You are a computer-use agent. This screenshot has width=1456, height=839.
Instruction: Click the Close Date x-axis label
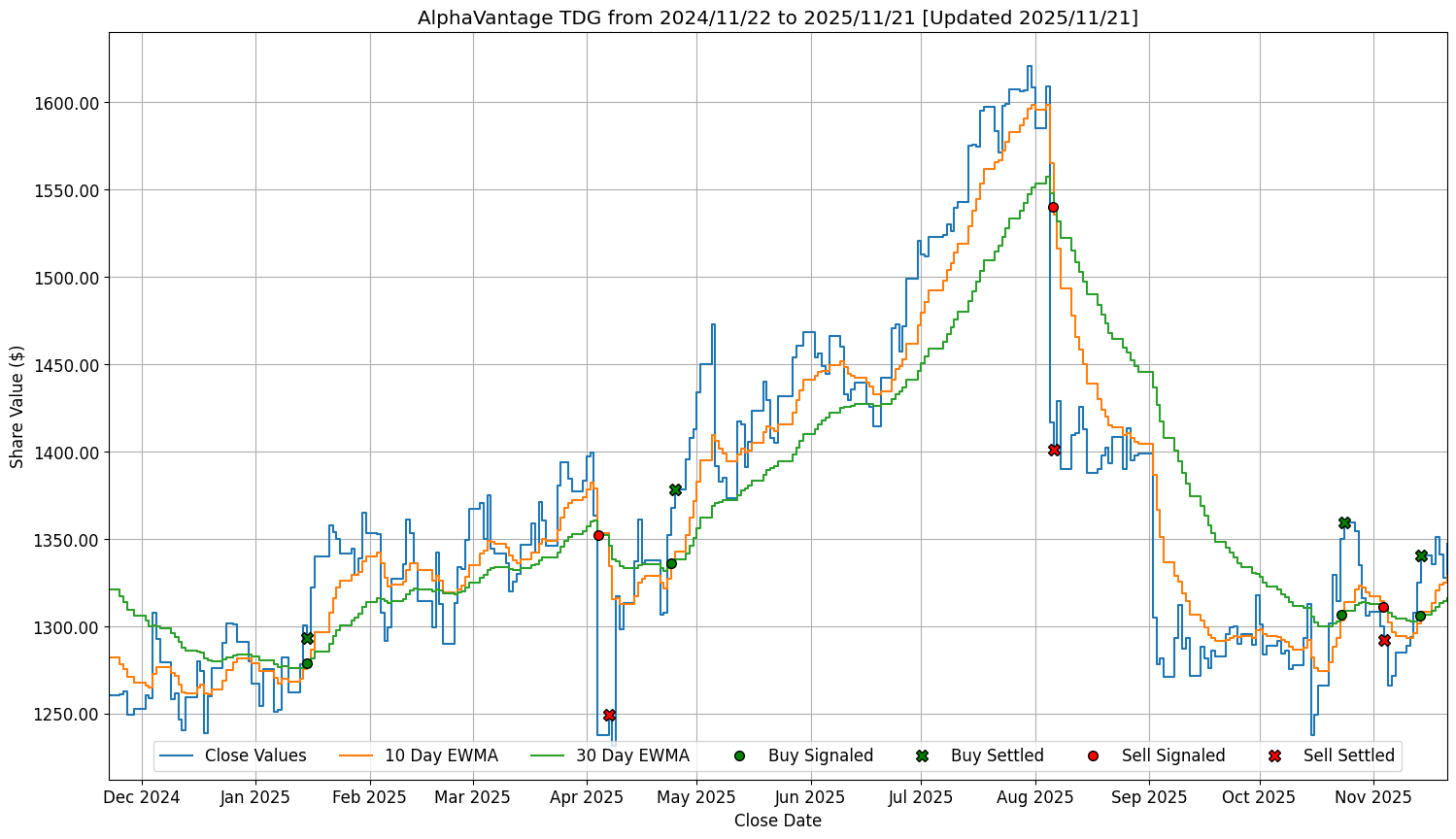[x=777, y=821]
